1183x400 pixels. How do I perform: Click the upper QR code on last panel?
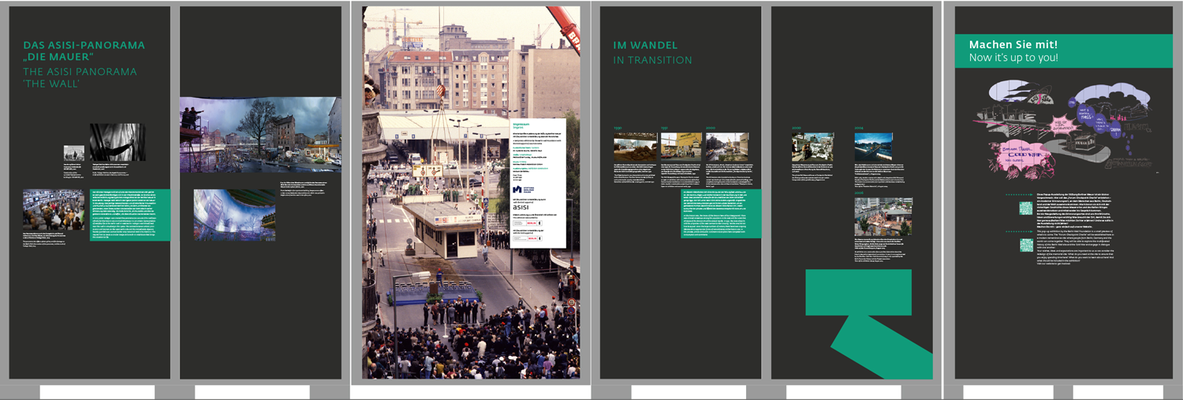click(x=1025, y=208)
